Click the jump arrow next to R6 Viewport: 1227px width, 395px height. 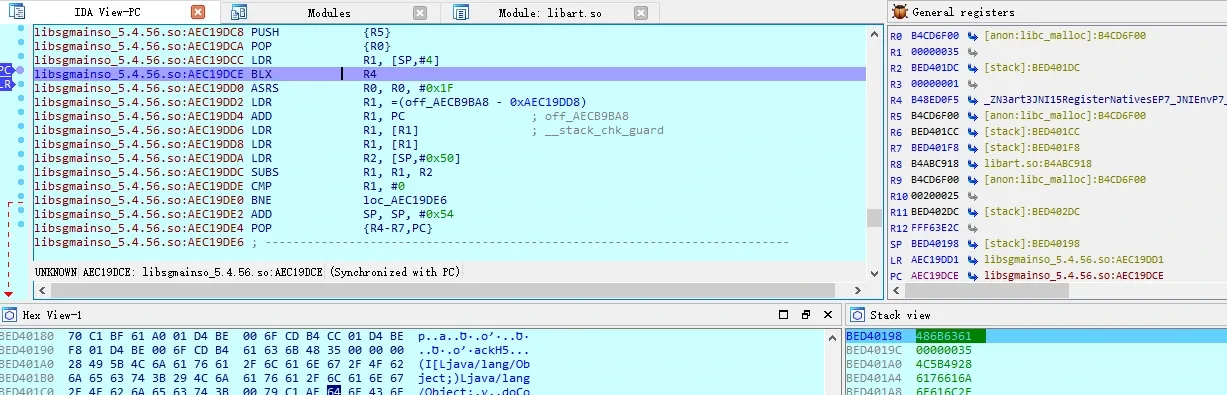point(973,132)
